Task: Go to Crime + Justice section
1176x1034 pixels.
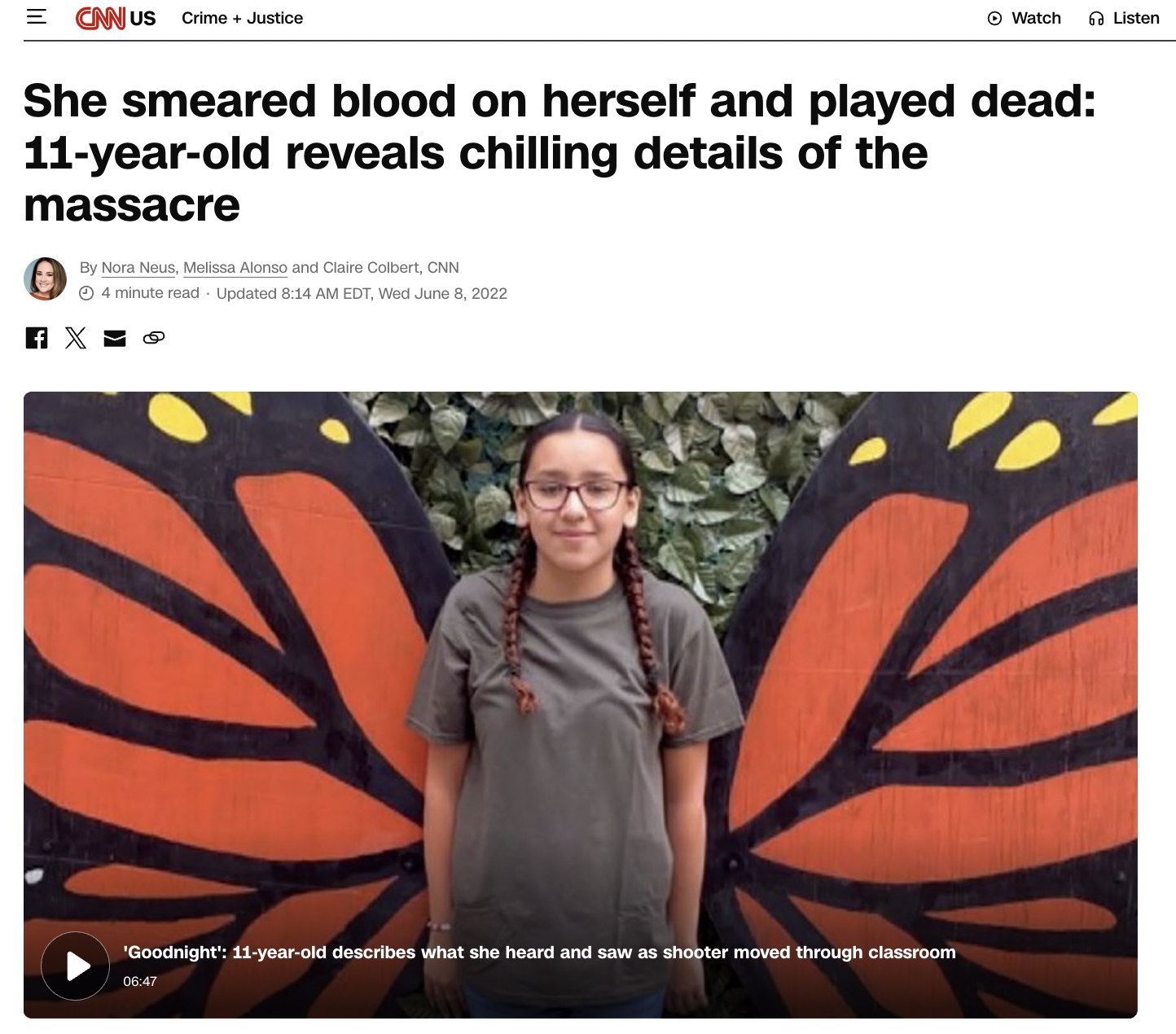Action: (x=242, y=18)
